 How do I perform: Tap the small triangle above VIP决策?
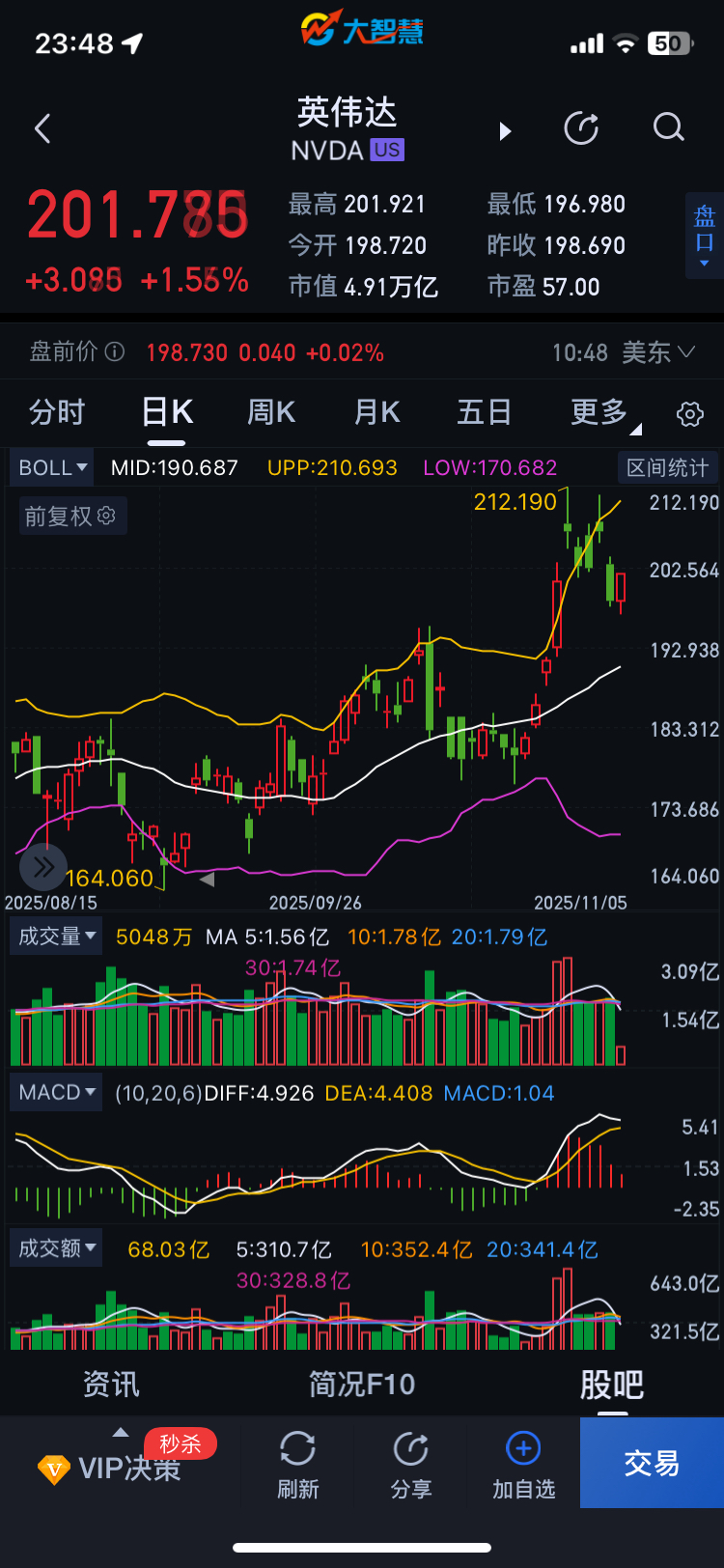[121, 1433]
